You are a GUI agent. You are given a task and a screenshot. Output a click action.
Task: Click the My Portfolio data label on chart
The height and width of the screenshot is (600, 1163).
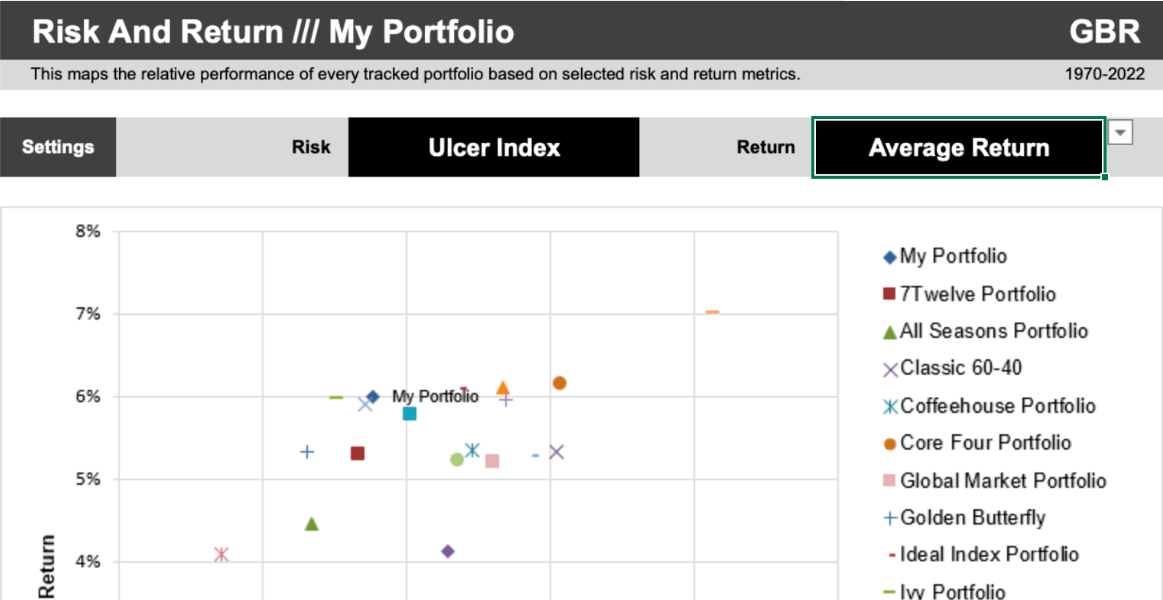[x=435, y=397]
